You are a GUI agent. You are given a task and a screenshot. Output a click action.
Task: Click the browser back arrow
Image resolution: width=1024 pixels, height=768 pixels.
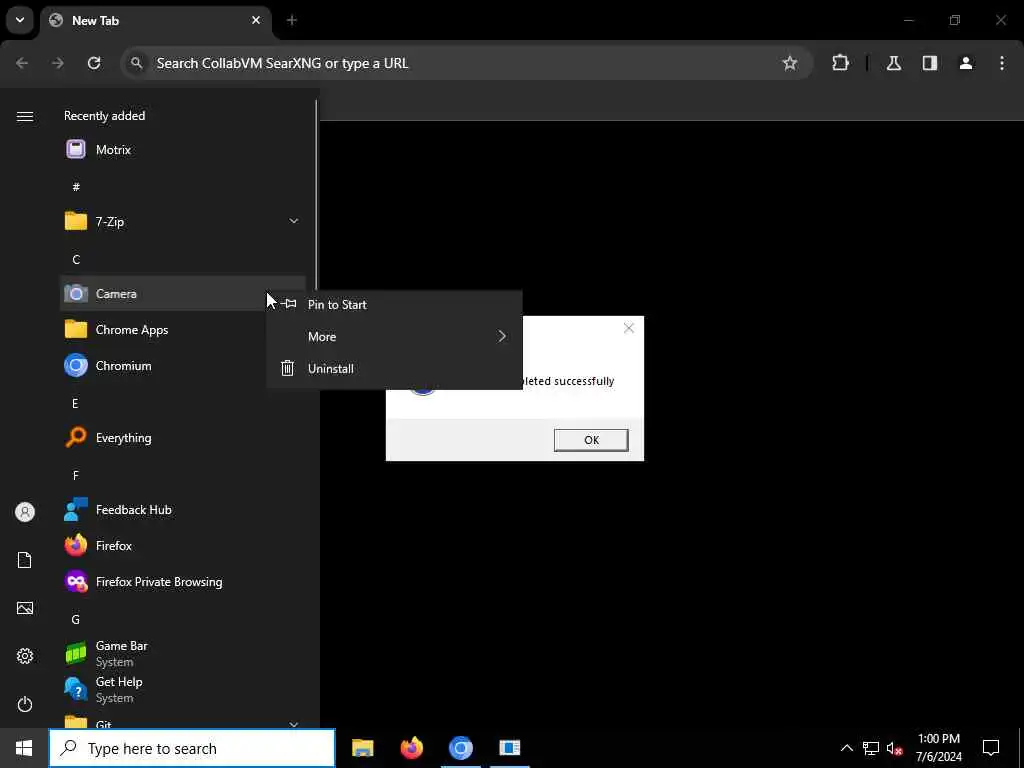(22, 63)
